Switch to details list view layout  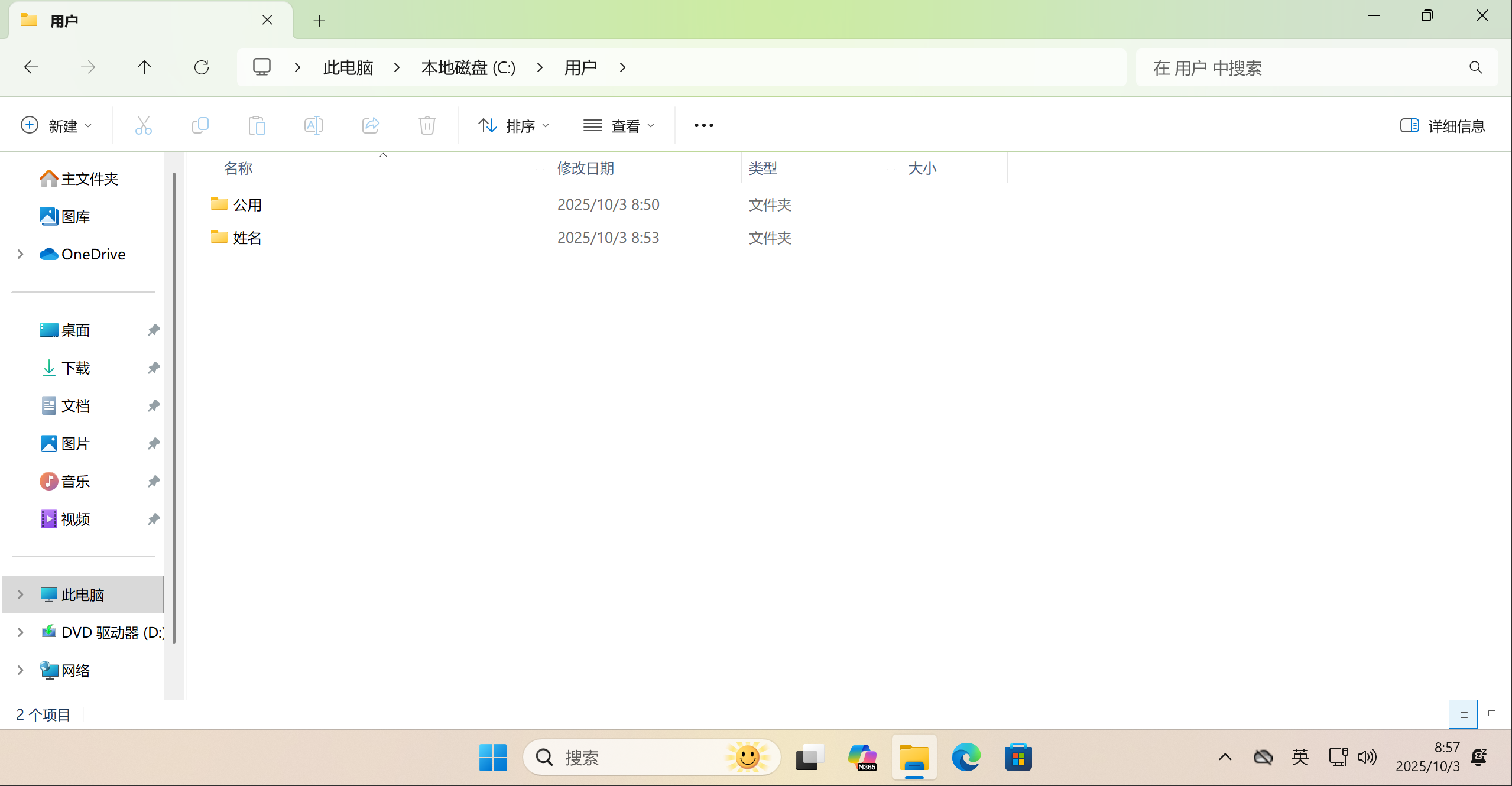1463,714
